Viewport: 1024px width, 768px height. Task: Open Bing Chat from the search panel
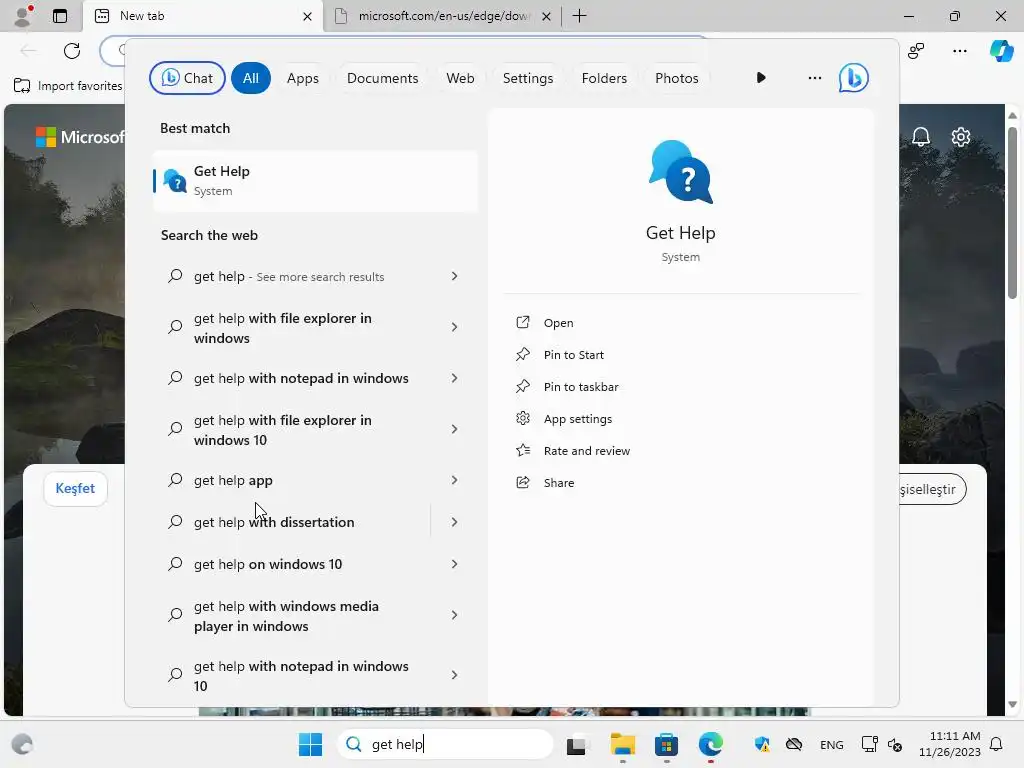187,78
